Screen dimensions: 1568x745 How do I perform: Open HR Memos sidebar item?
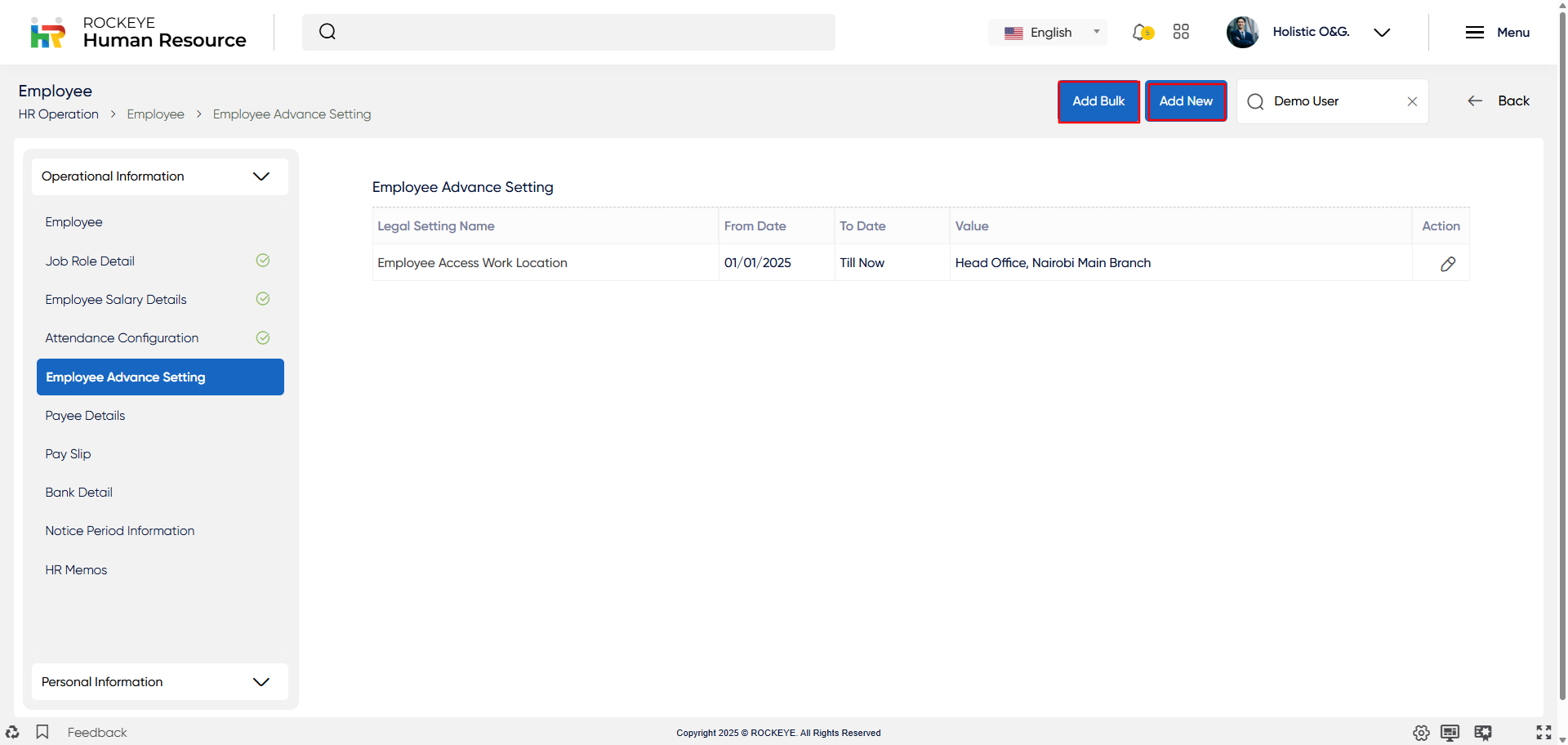(76, 570)
